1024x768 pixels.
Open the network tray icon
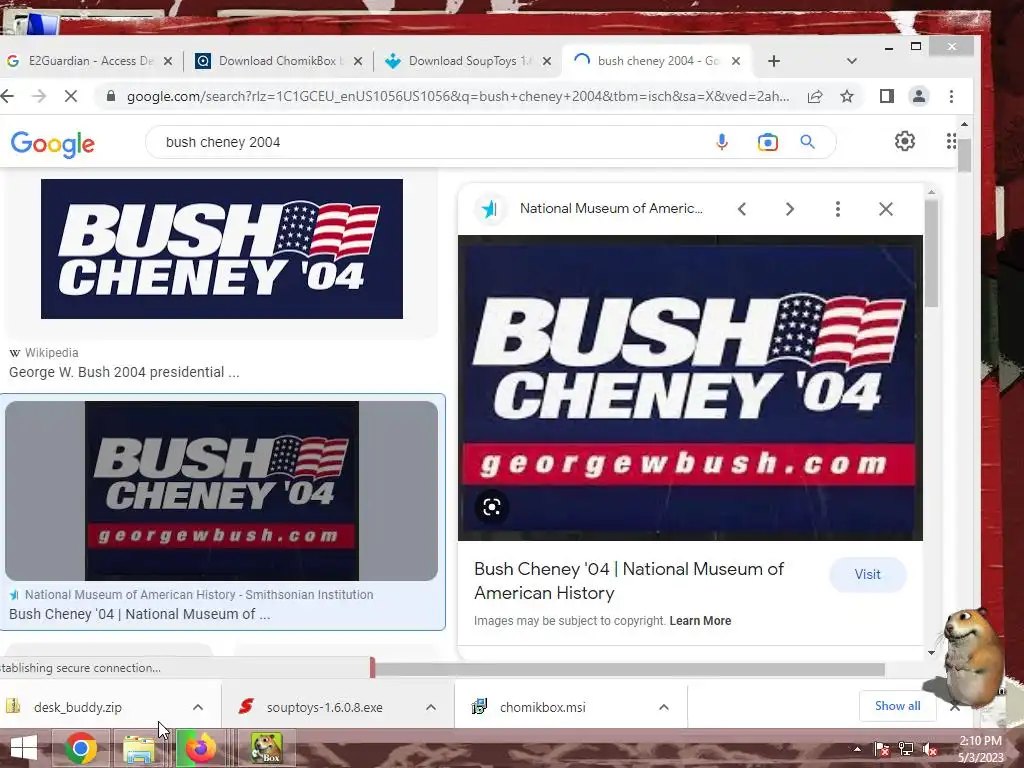906,750
